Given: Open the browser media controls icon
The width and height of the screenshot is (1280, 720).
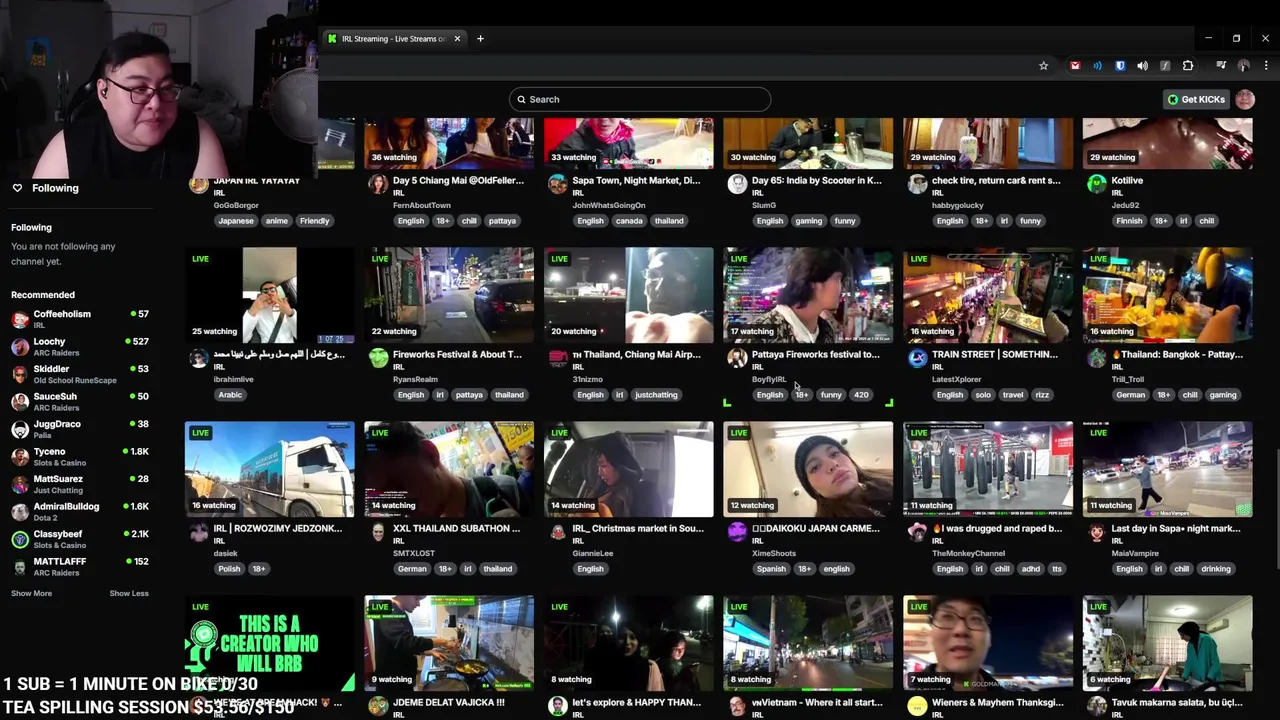Looking at the screenshot, I should pos(1221,66).
